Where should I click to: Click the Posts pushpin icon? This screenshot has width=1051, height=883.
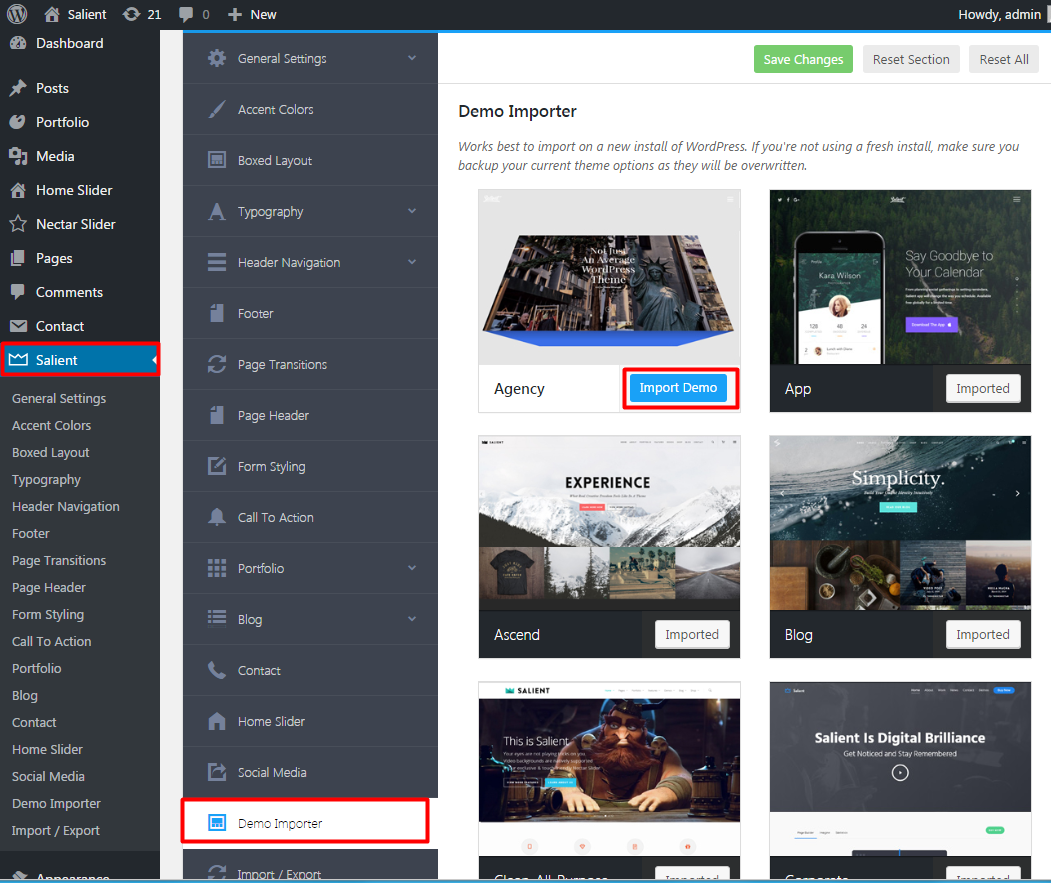(x=18, y=89)
